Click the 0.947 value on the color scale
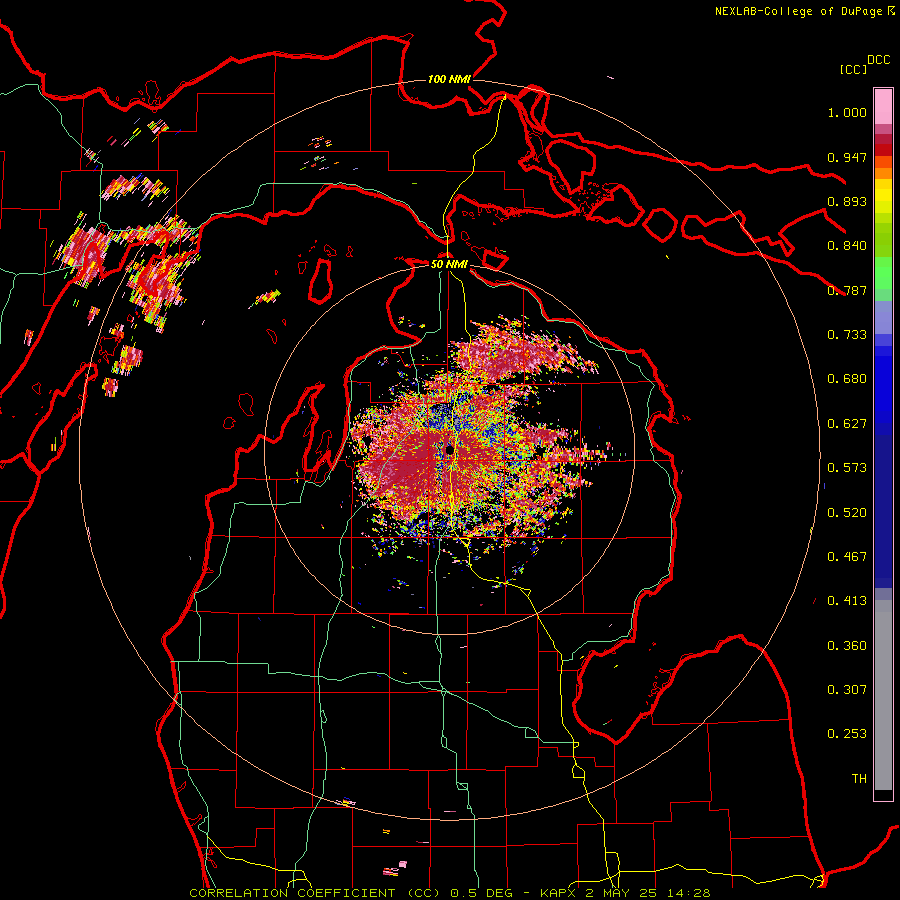This screenshot has height=900, width=900. 847,157
